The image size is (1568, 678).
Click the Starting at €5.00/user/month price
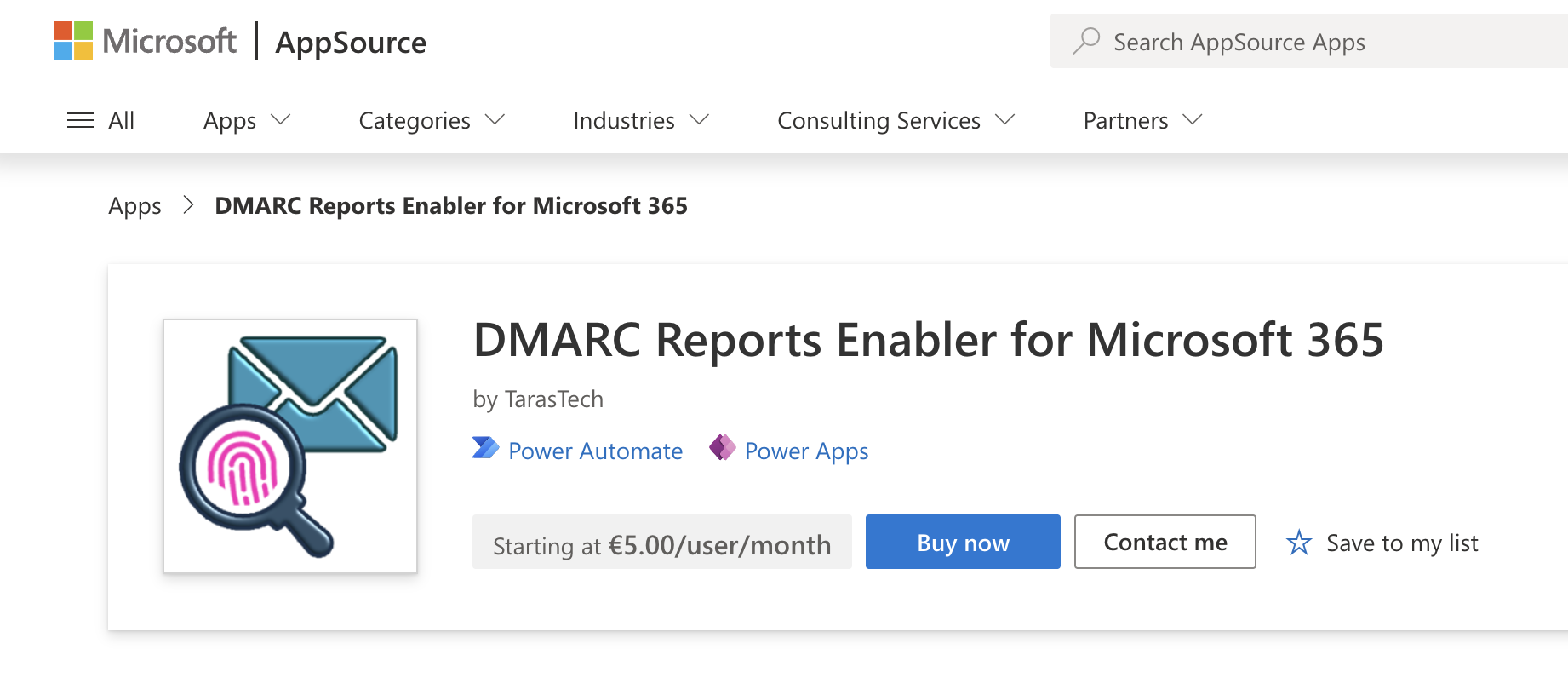pyautogui.click(x=662, y=543)
